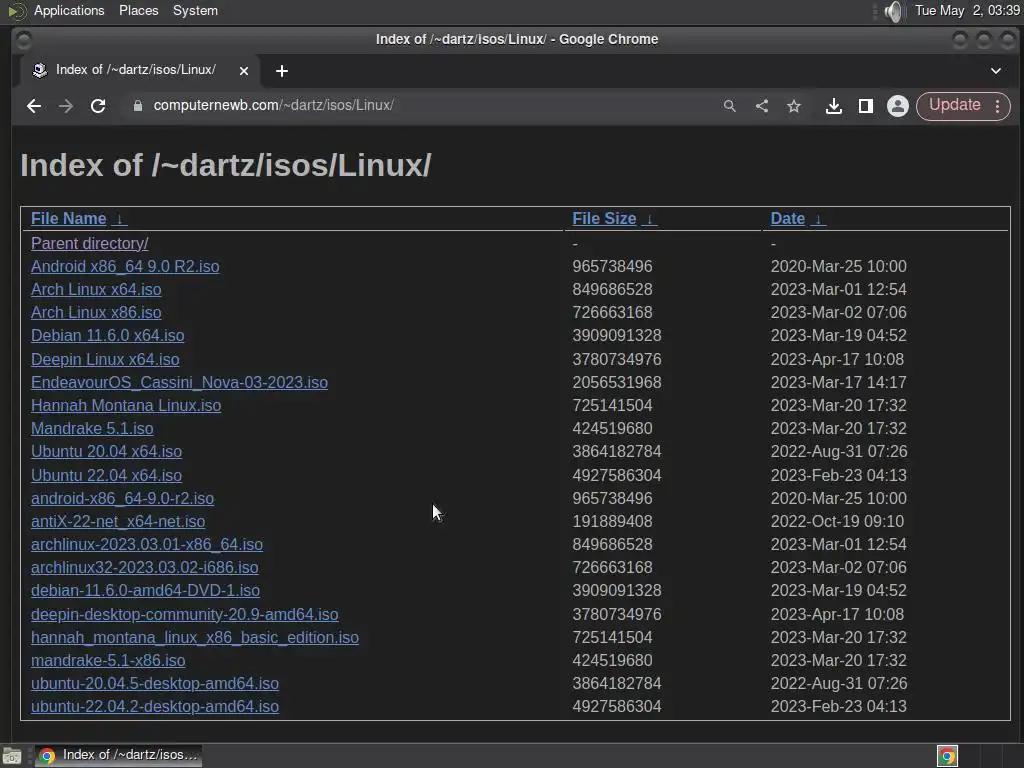Download android-x86_64-9.0-r2.iso

(122, 498)
